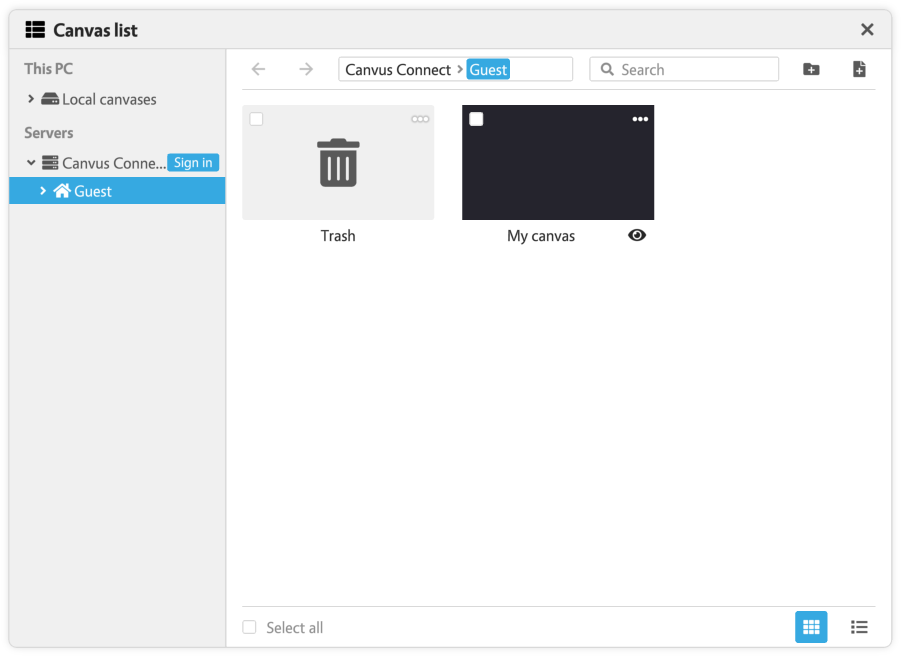Switch to grid view

(x=811, y=627)
